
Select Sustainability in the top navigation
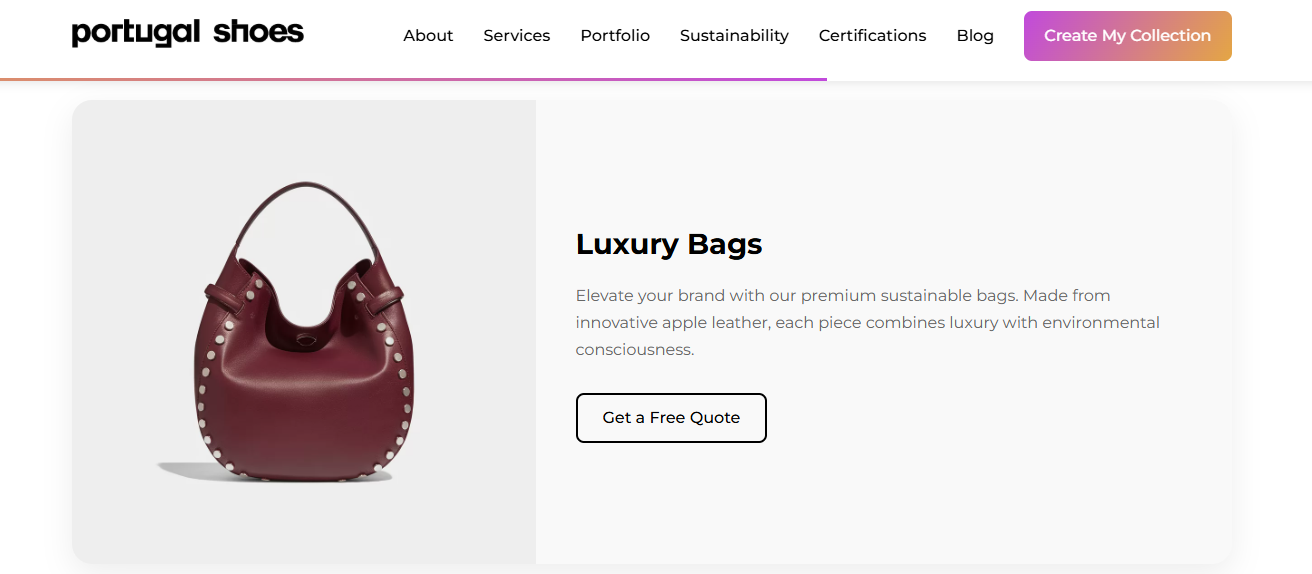point(734,36)
